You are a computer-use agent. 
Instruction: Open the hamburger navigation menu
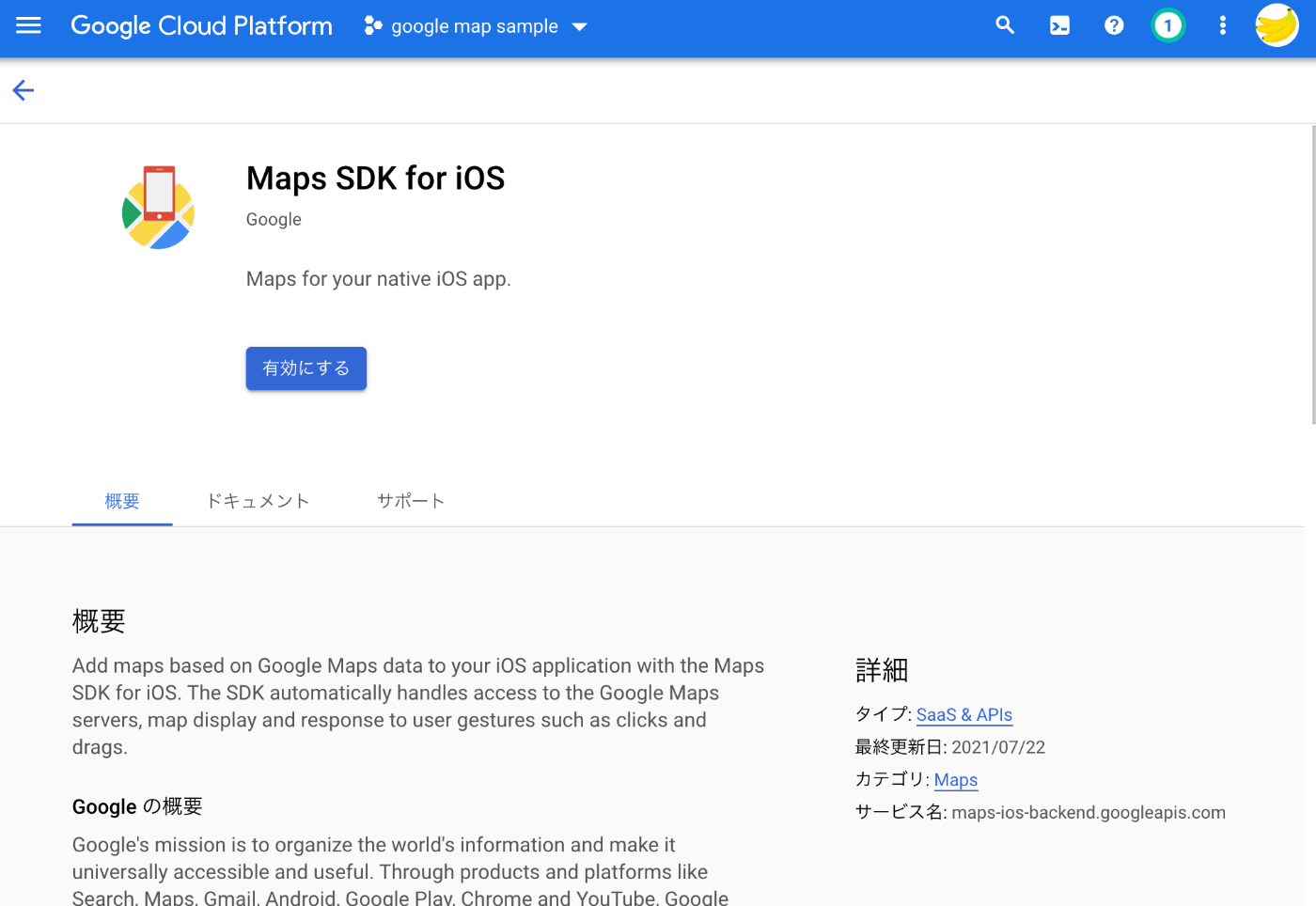click(x=28, y=25)
